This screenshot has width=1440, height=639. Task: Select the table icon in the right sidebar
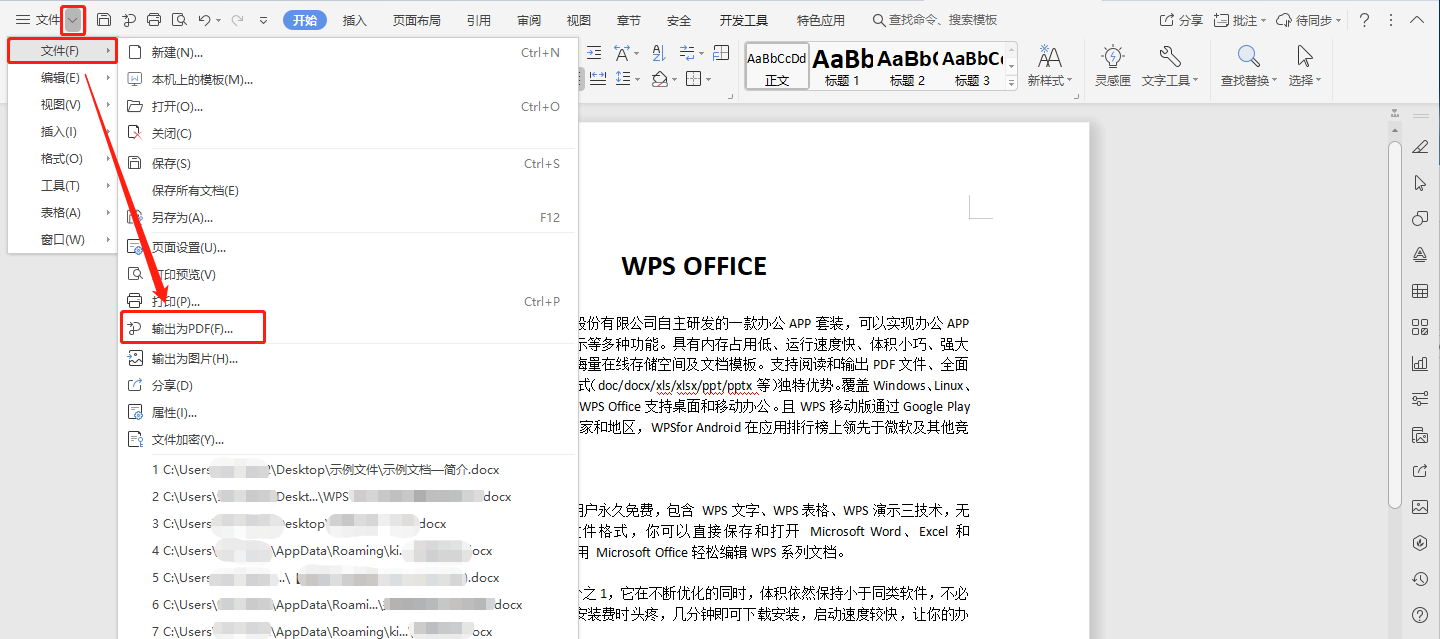tap(1421, 290)
